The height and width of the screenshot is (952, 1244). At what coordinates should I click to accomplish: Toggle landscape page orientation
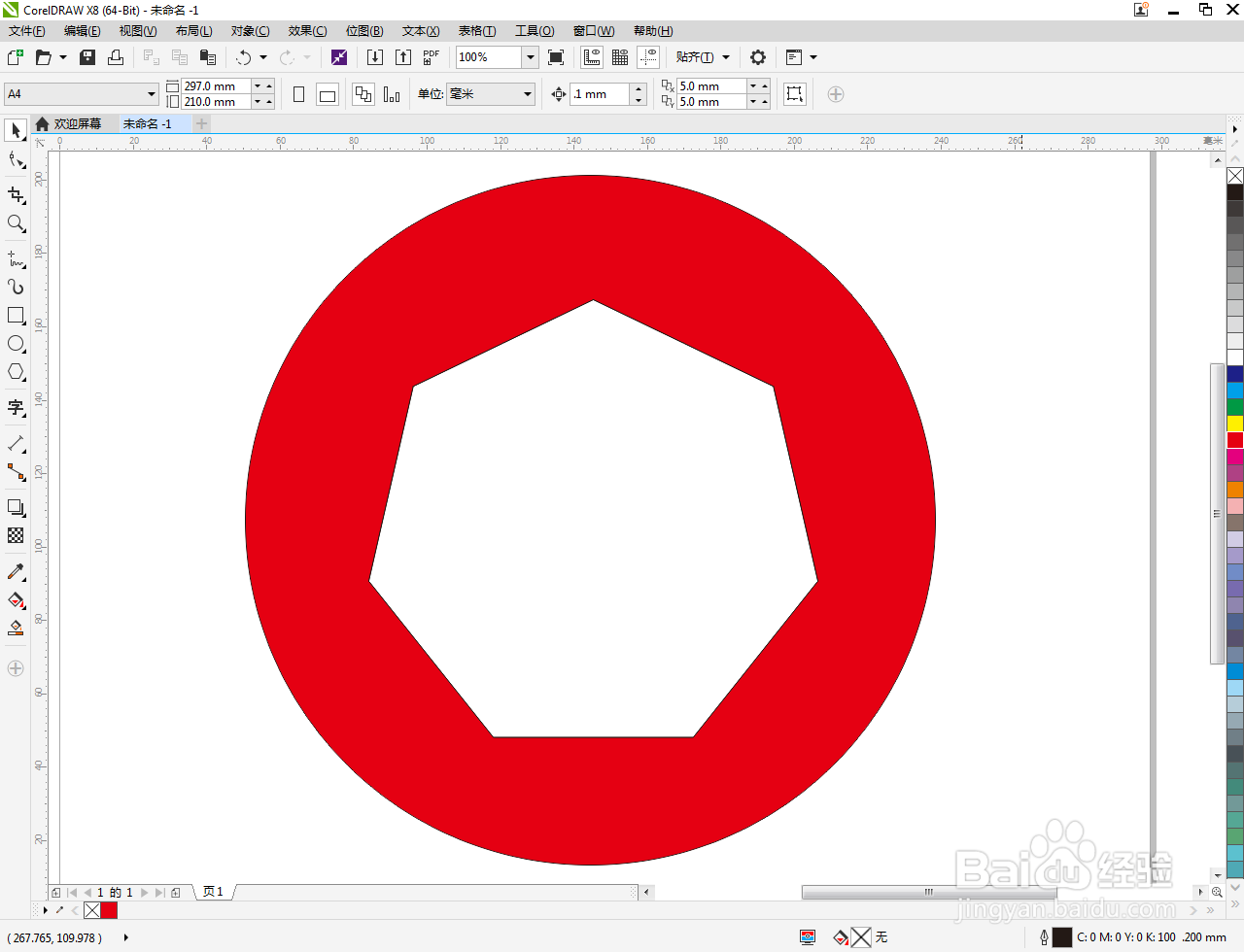coord(328,94)
